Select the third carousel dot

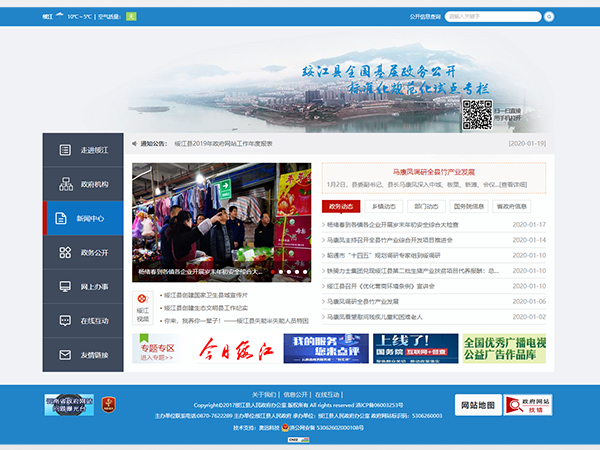(x=289, y=272)
